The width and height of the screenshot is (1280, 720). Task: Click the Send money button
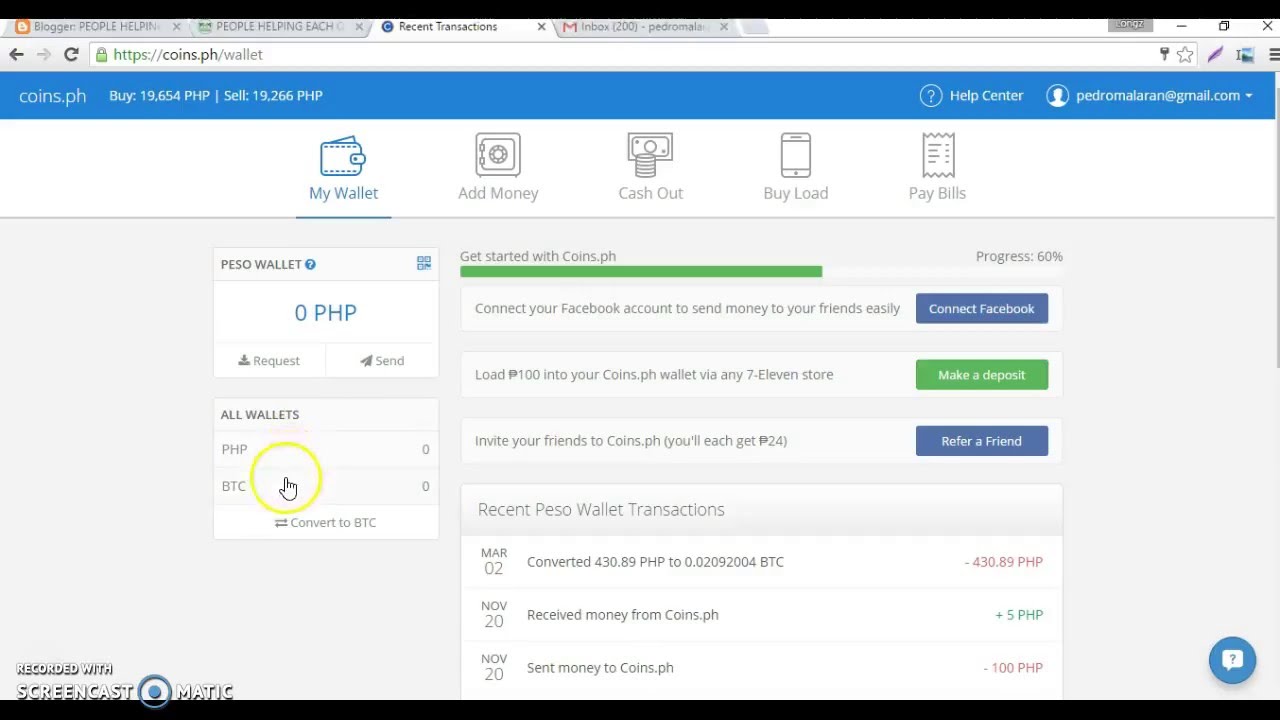pos(382,361)
